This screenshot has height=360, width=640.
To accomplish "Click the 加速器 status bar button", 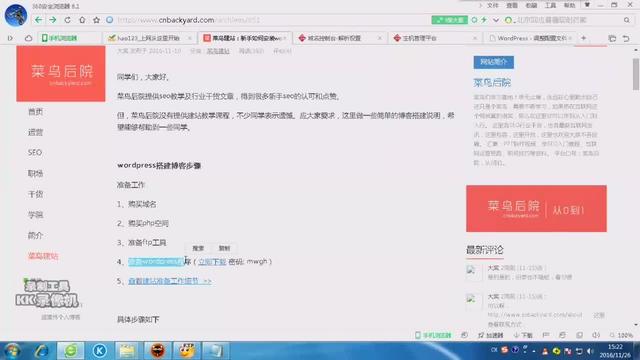I will point(491,335).
